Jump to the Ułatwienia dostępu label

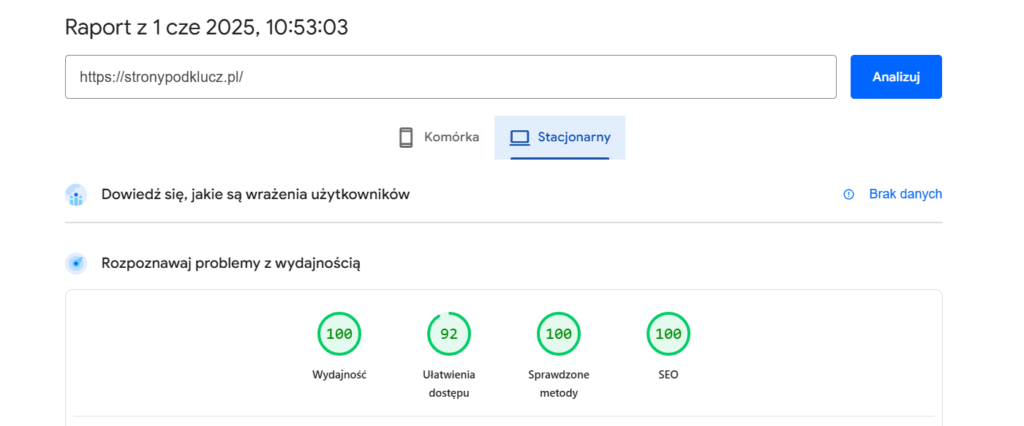pyautogui.click(x=449, y=383)
